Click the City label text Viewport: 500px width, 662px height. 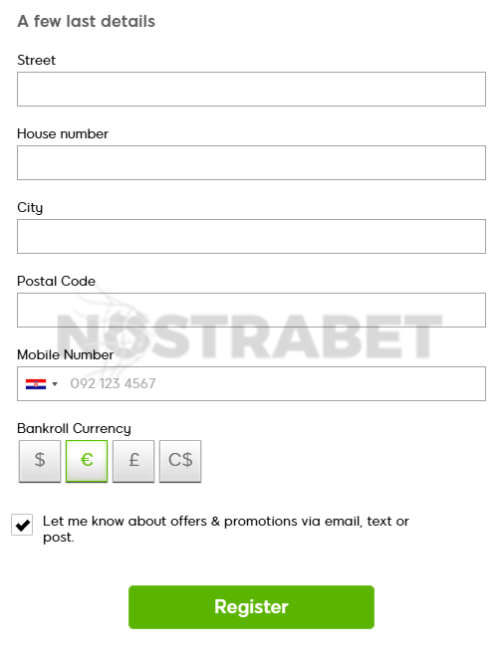point(30,208)
